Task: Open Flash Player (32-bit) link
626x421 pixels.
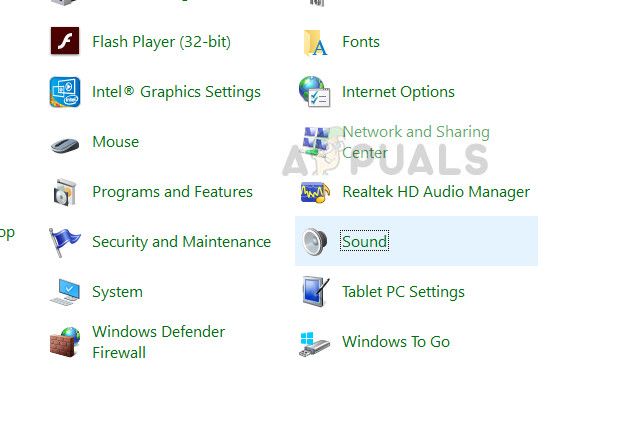Action: click(x=161, y=42)
